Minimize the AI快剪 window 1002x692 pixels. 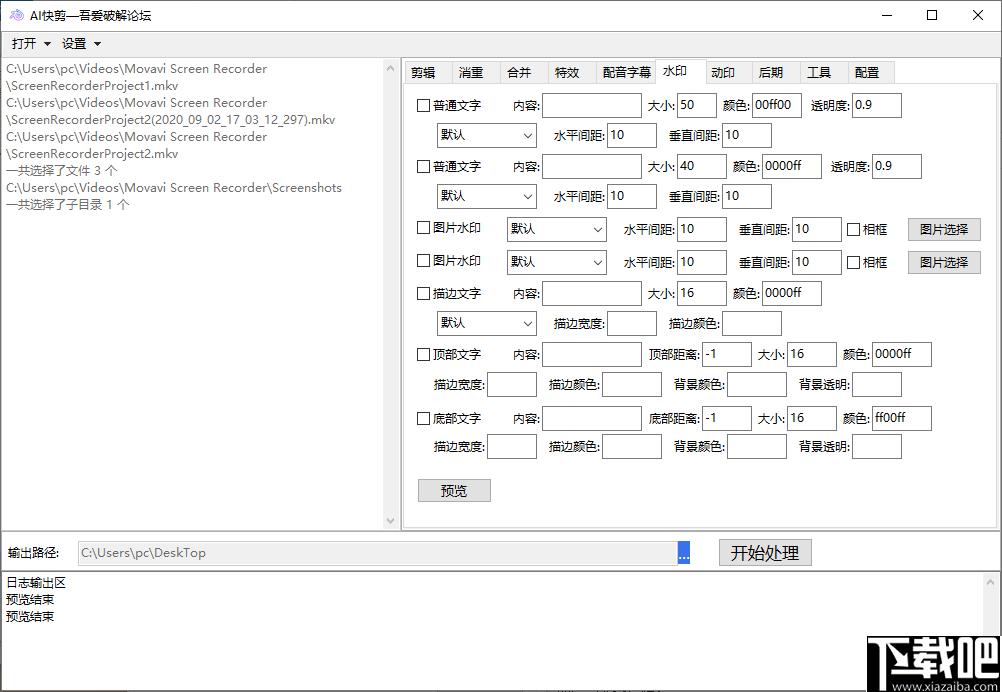pos(887,15)
